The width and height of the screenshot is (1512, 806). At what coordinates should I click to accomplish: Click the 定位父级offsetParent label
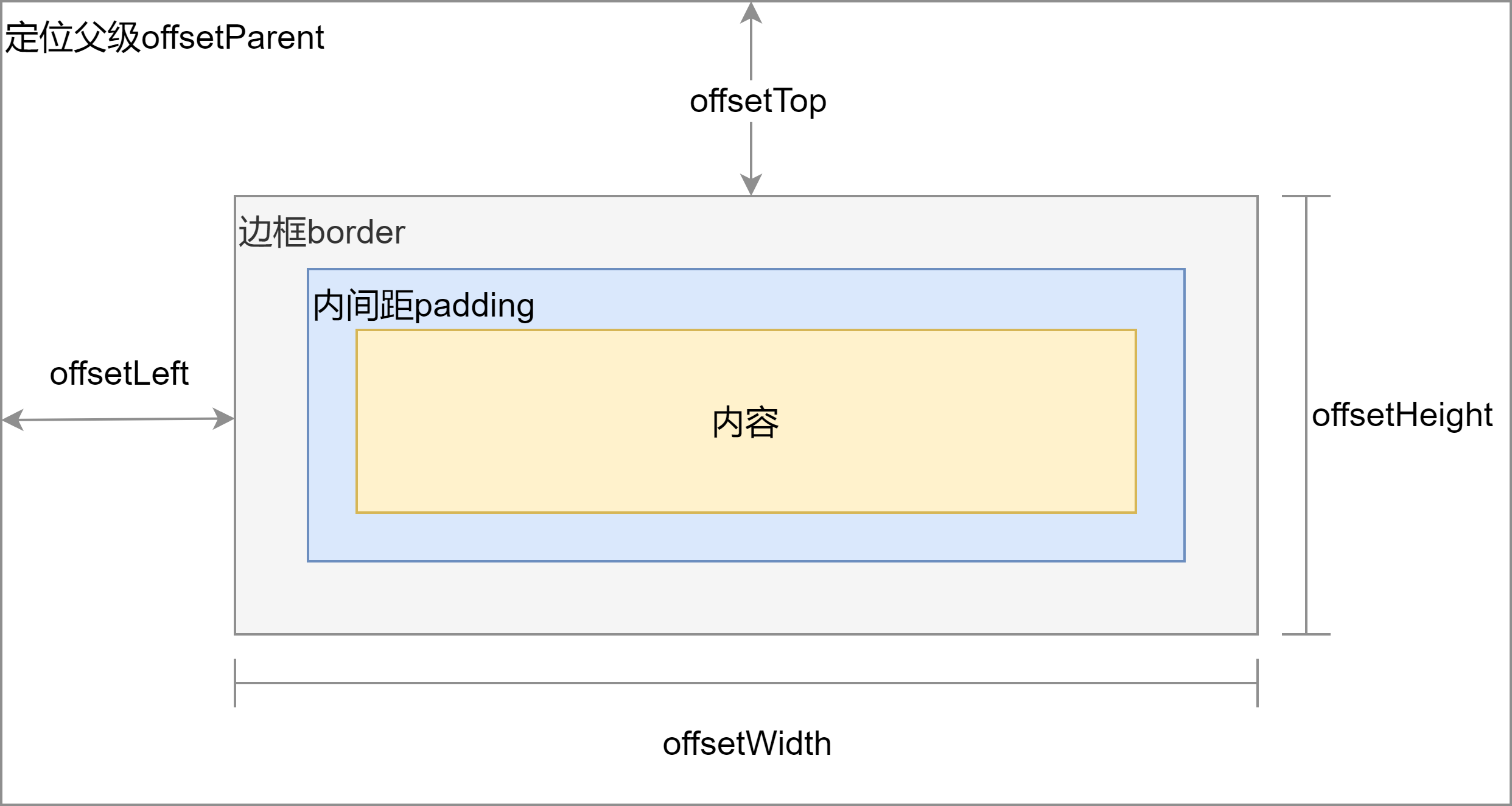[164, 38]
